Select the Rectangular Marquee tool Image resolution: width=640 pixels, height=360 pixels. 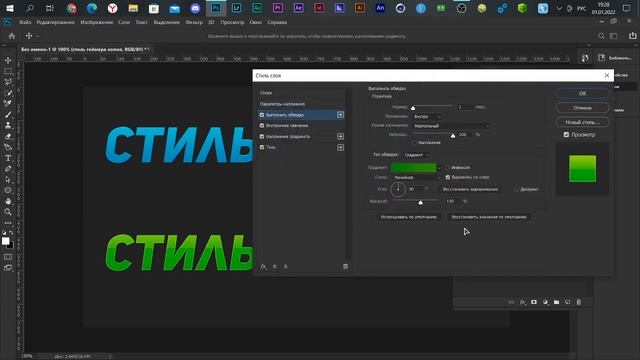pos(8,71)
